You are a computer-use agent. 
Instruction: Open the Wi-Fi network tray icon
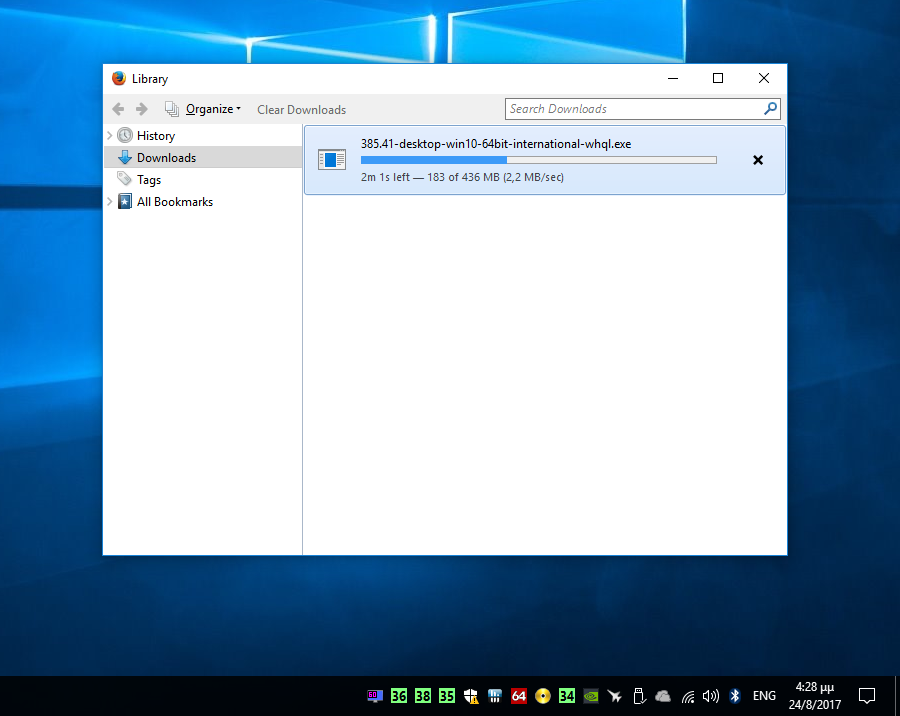(x=688, y=696)
